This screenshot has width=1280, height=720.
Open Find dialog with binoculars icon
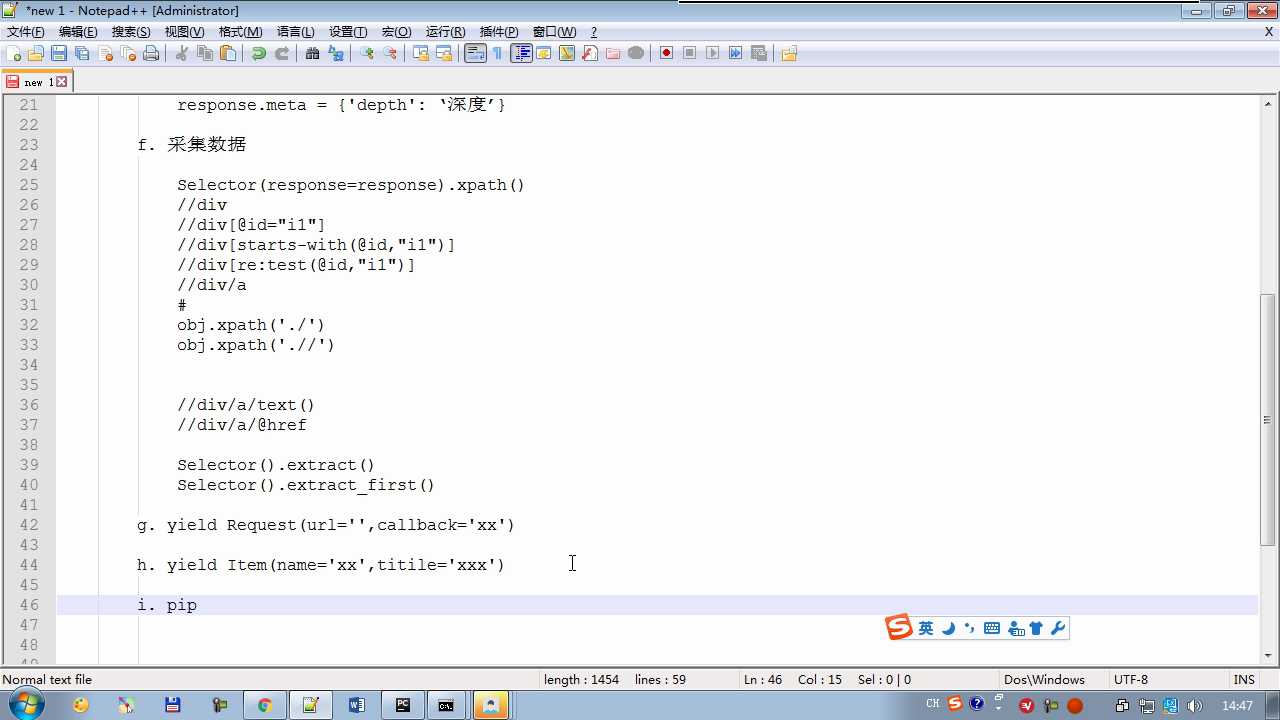(313, 54)
